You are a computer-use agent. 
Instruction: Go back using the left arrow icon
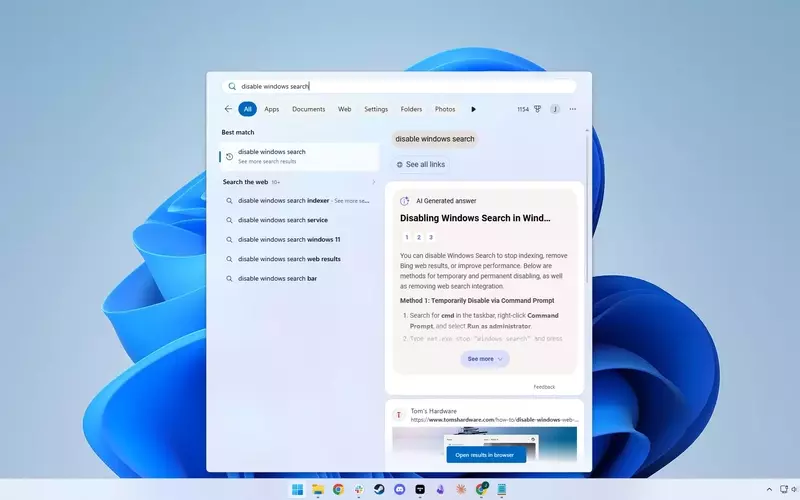tap(228, 109)
